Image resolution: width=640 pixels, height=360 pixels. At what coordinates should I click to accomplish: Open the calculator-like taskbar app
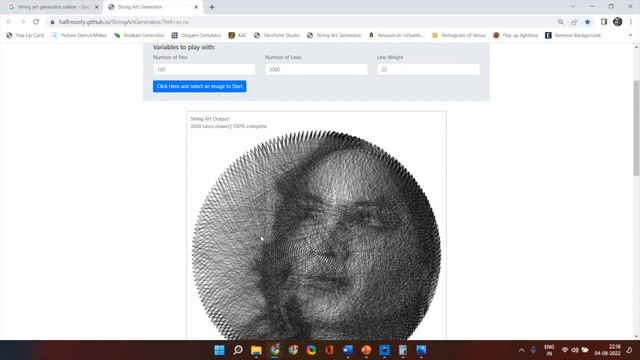(403, 350)
